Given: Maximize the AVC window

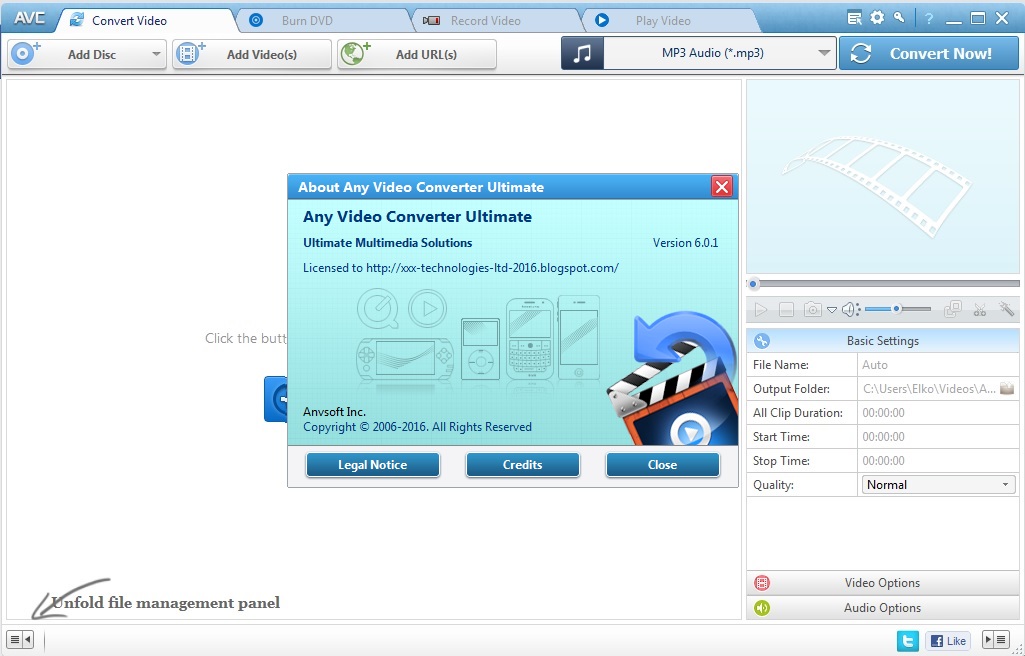Looking at the screenshot, I should (978, 18).
